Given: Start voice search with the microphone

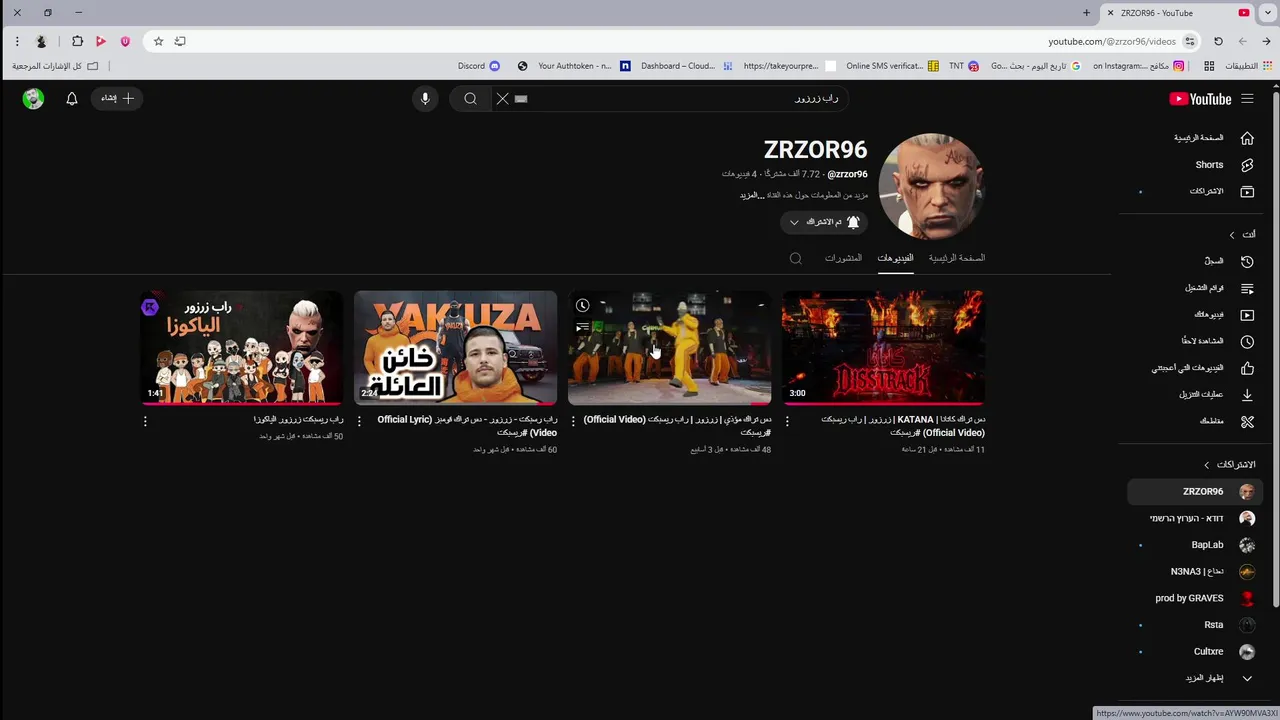Looking at the screenshot, I should click(425, 98).
